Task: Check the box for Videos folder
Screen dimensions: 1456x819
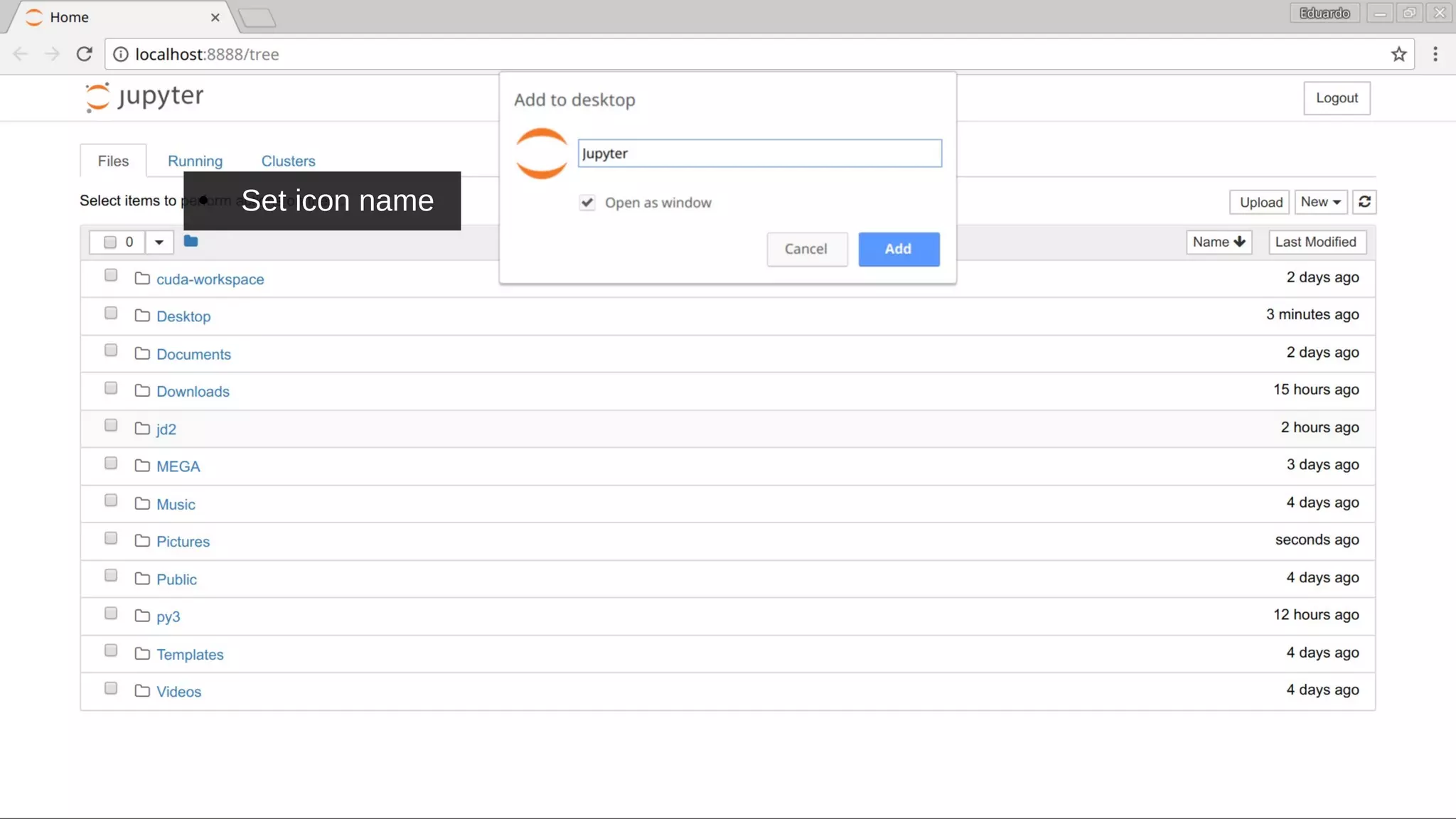Action: tap(111, 688)
